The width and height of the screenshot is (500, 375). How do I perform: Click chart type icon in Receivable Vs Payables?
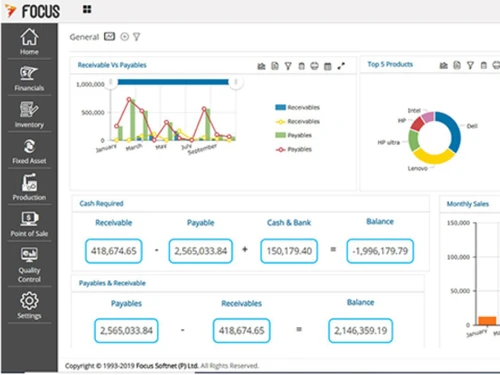pyautogui.click(x=261, y=66)
